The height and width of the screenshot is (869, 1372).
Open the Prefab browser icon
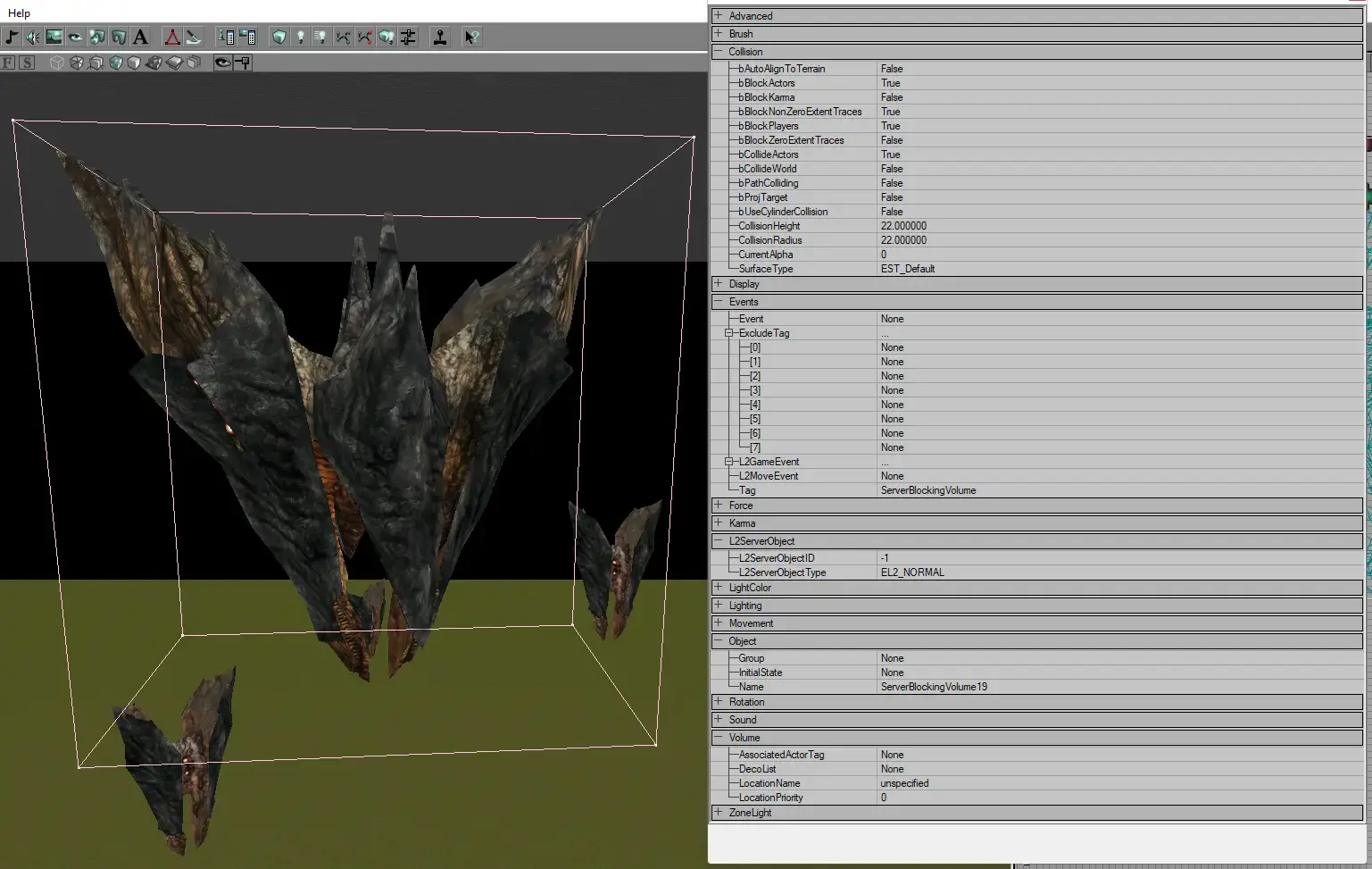97,37
